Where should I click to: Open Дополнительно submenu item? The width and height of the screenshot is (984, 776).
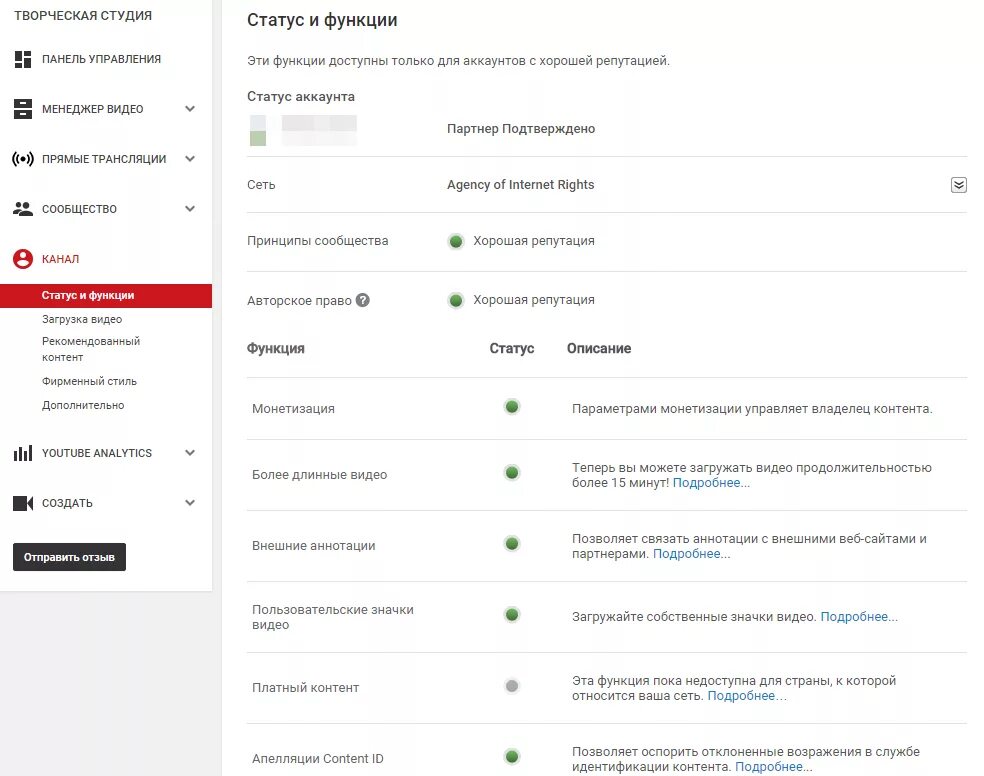[83, 405]
